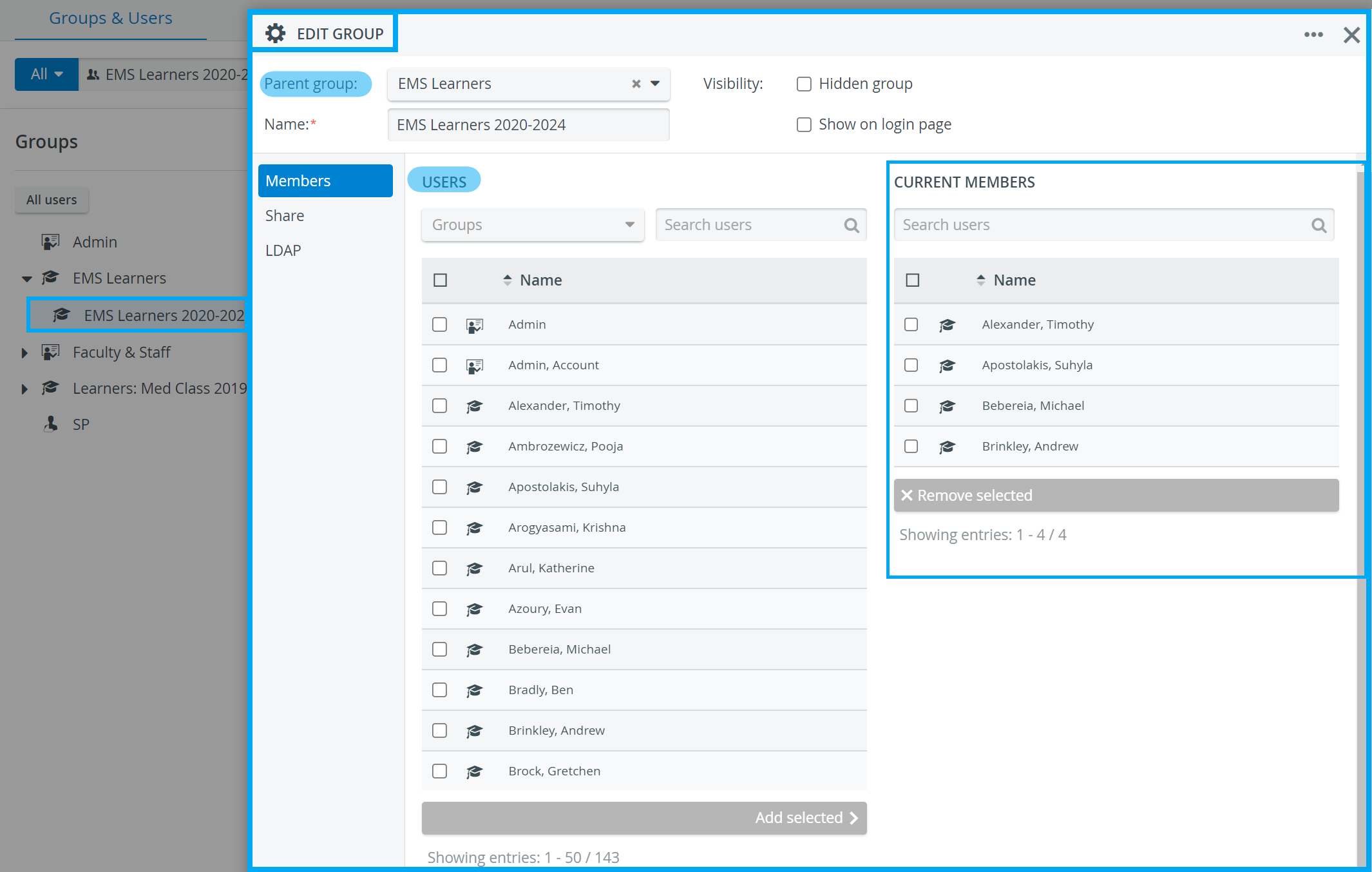This screenshot has height=872, width=1372.
Task: Select Brinkley, Andrew in Current Members
Action: (911, 446)
